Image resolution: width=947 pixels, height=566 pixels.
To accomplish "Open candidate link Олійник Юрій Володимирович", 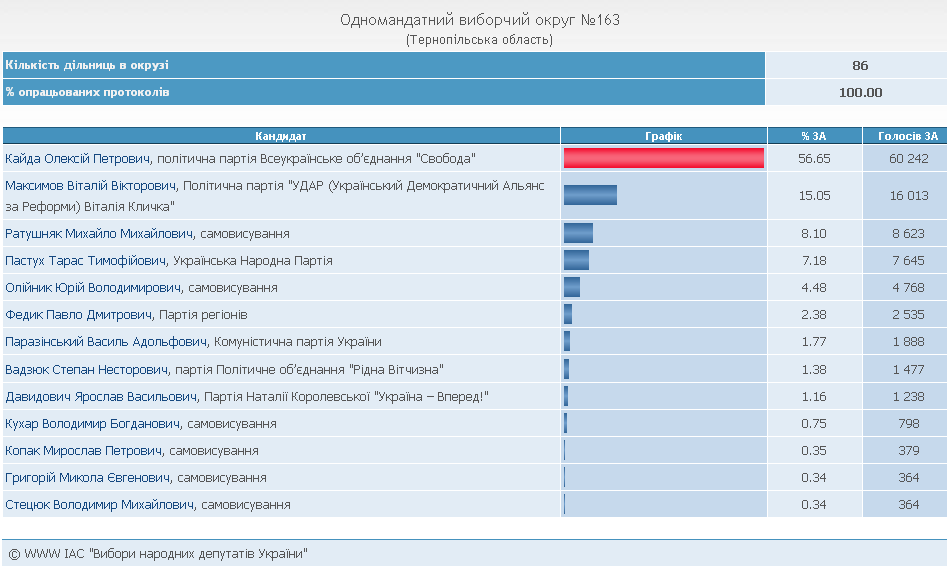I will 93,288.
